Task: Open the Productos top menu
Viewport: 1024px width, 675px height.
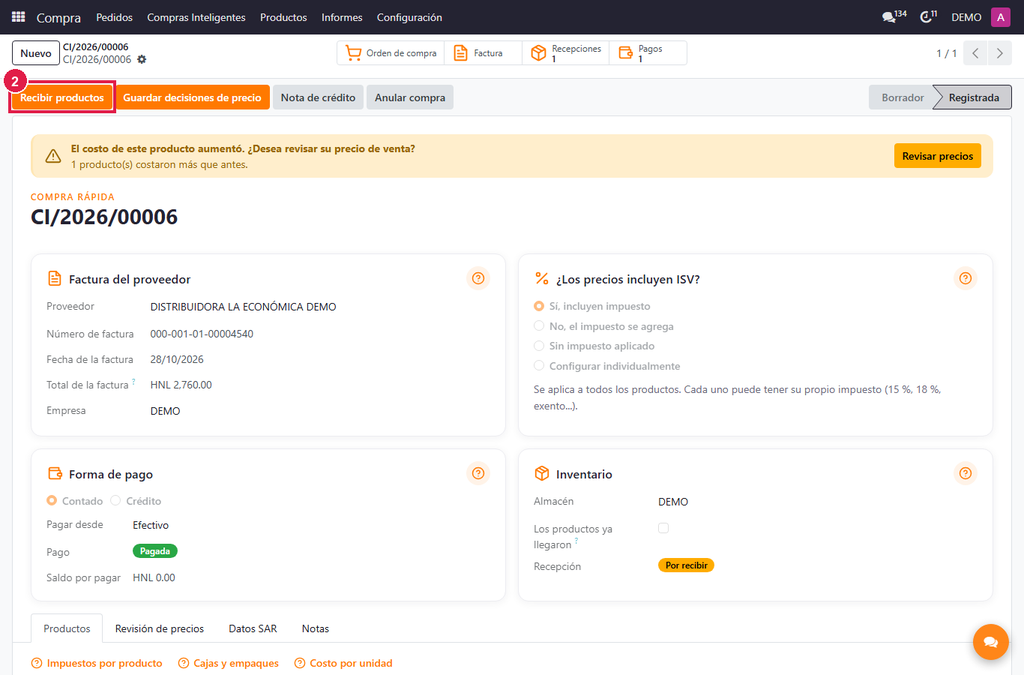Action: point(283,18)
